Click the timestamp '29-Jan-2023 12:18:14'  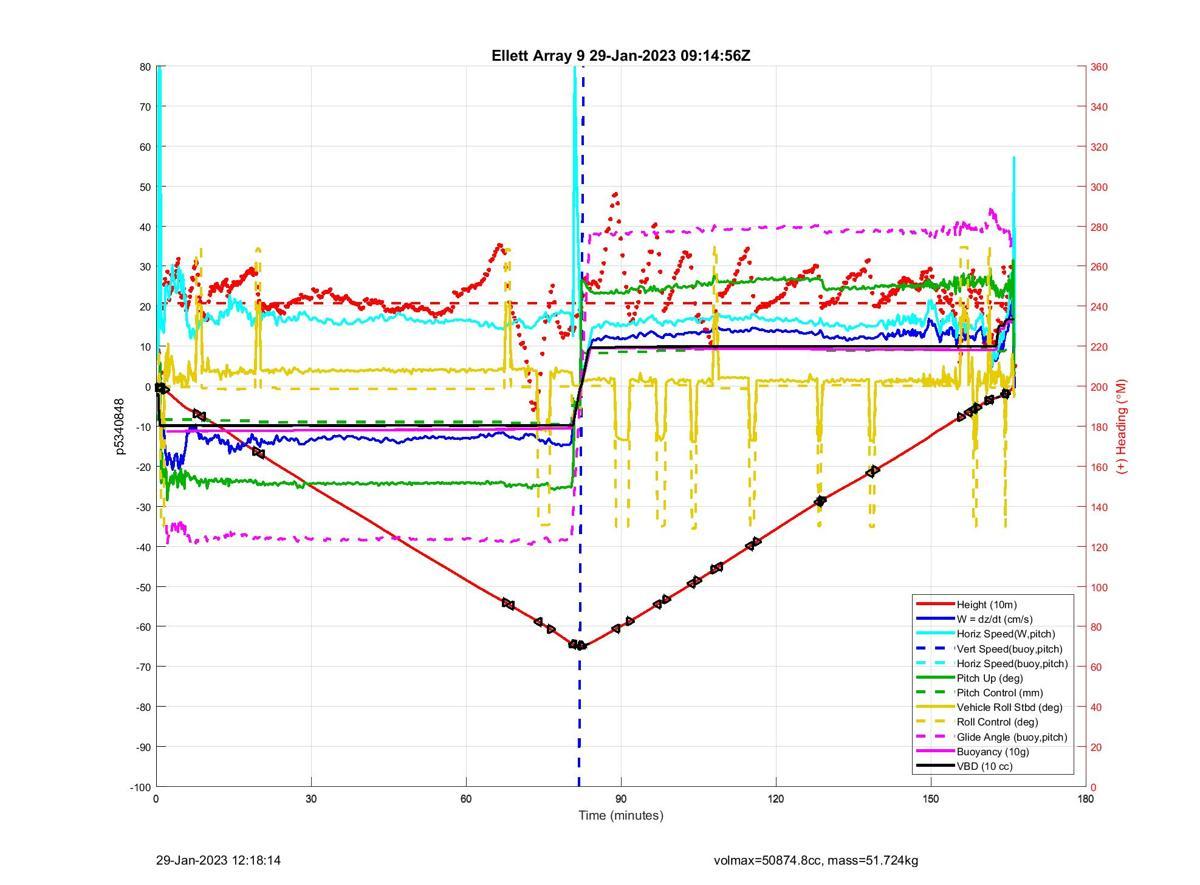pos(218,860)
